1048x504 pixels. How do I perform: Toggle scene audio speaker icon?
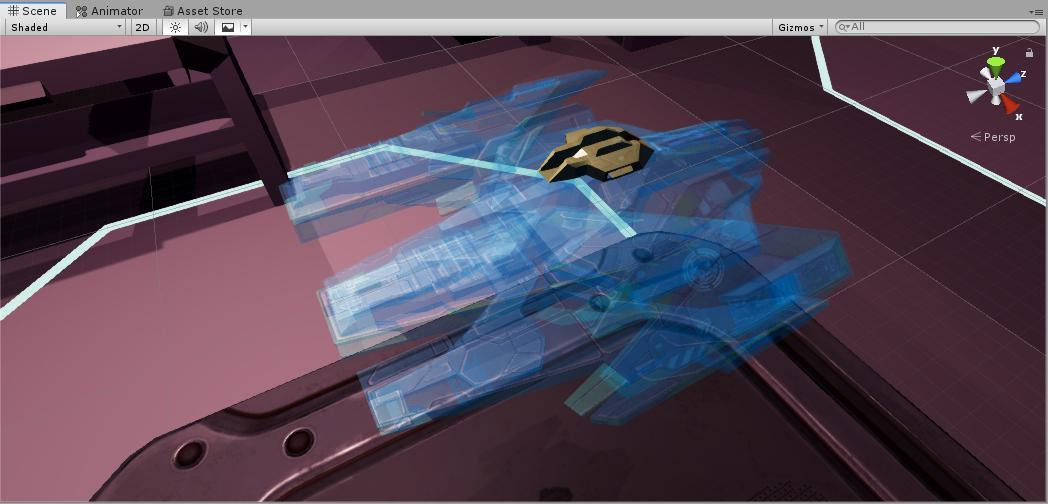coord(201,27)
